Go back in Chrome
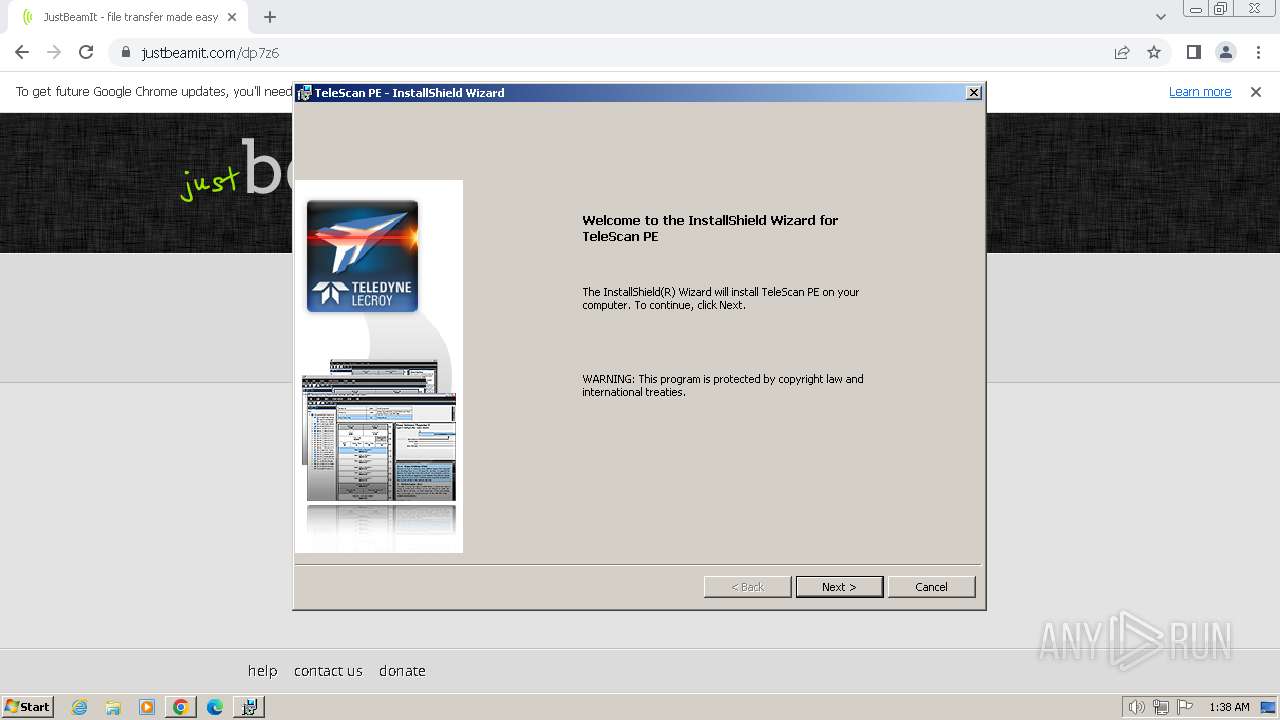This screenshot has height=720, width=1280. (x=22, y=52)
